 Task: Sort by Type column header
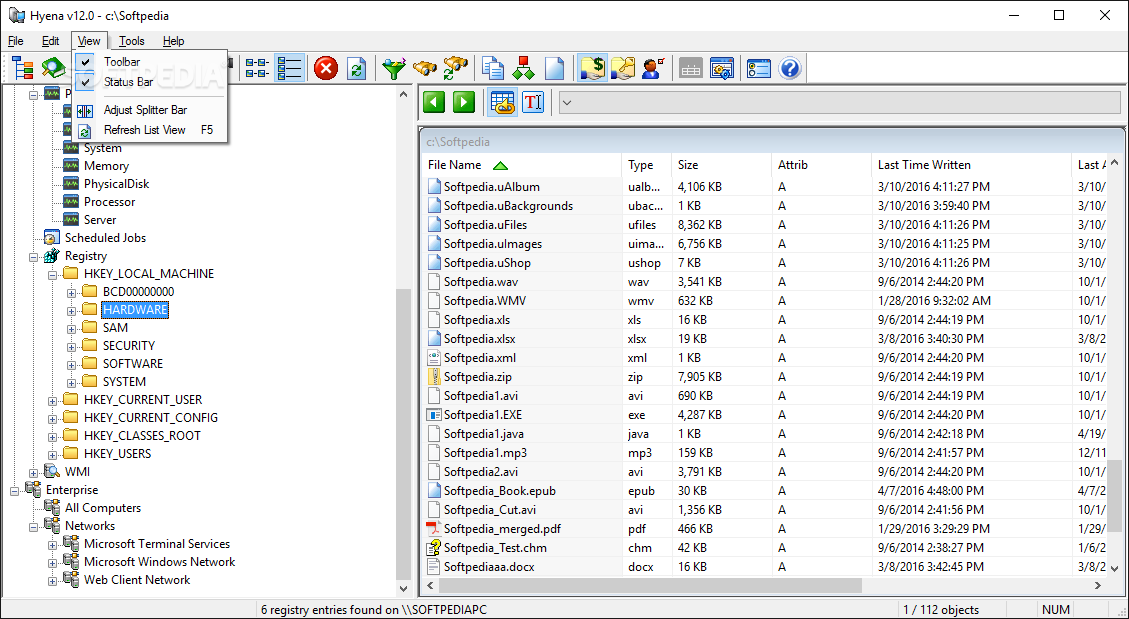click(x=647, y=165)
